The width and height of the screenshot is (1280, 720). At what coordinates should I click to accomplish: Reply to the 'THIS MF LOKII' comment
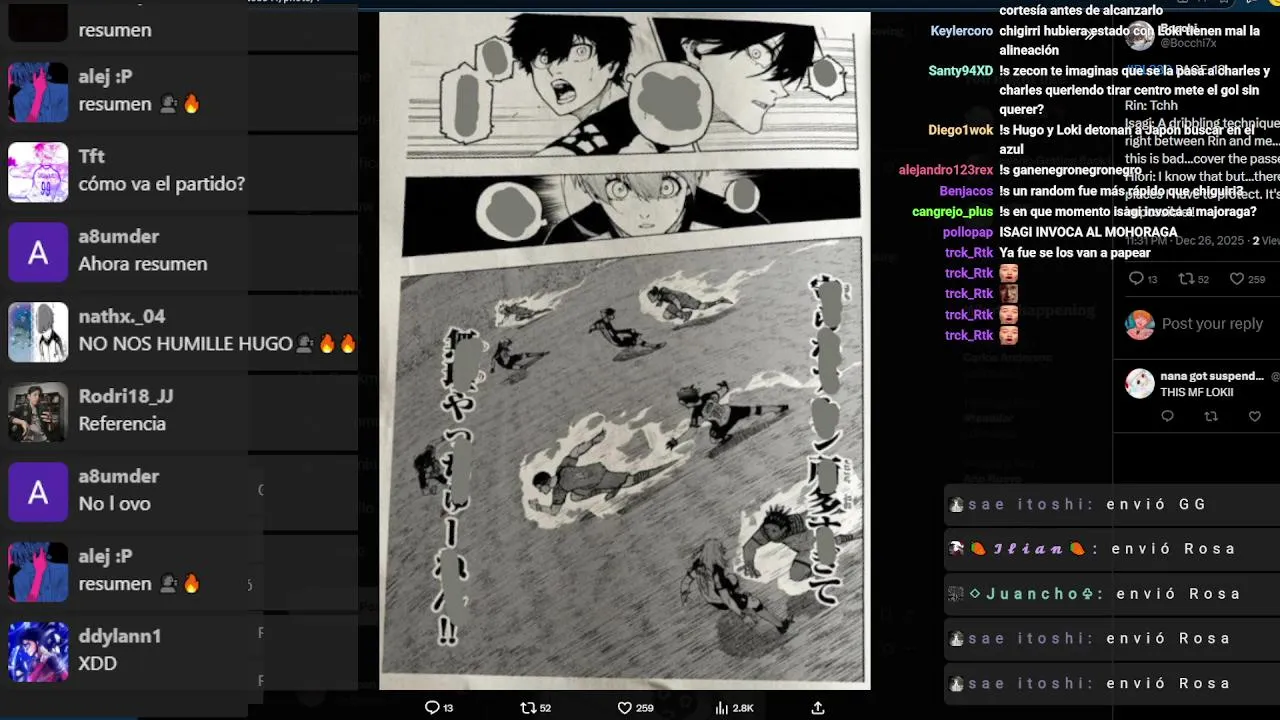tap(1167, 416)
